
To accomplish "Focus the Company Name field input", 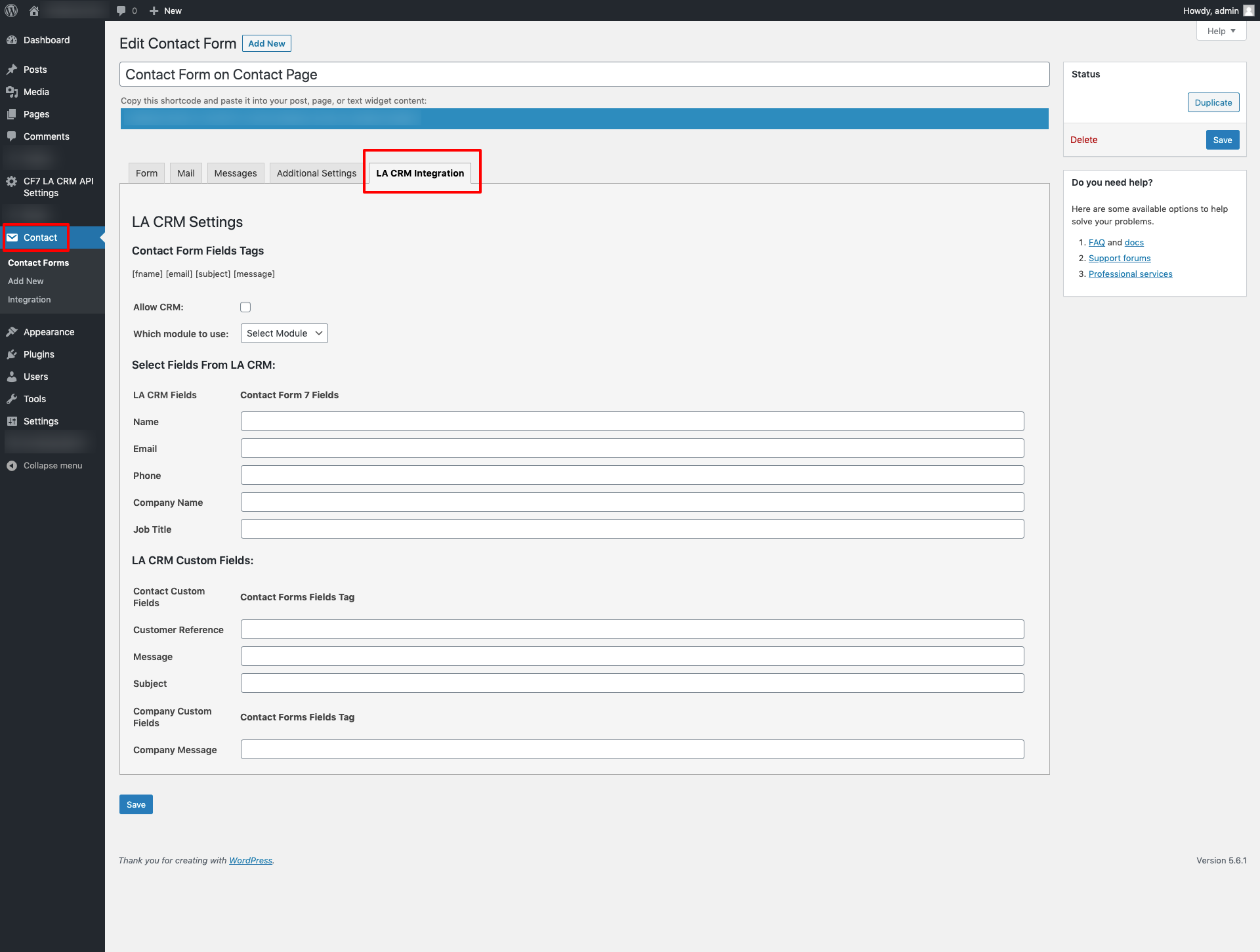I will [632, 502].
